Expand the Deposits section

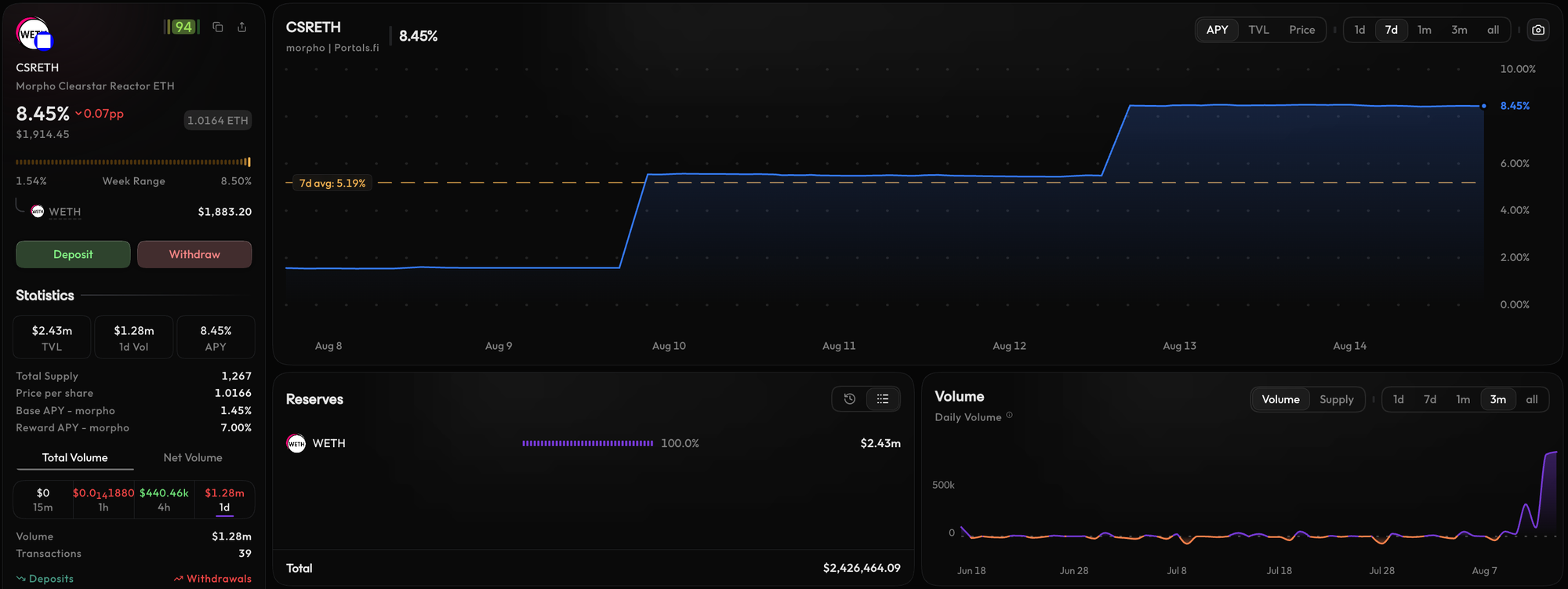pyautogui.click(x=45, y=579)
